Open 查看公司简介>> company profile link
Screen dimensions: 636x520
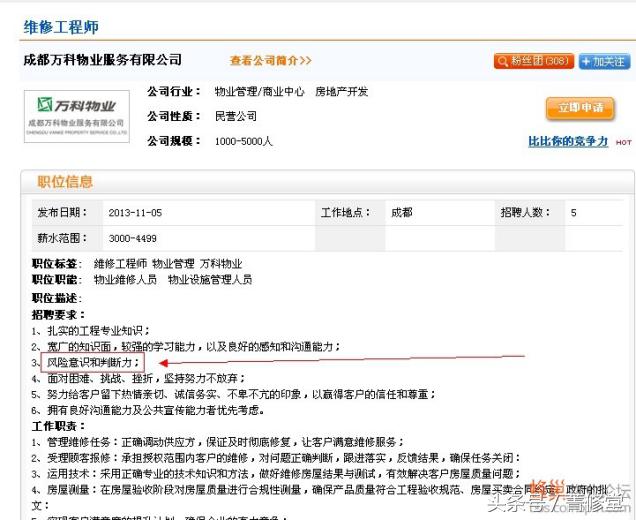click(271, 61)
